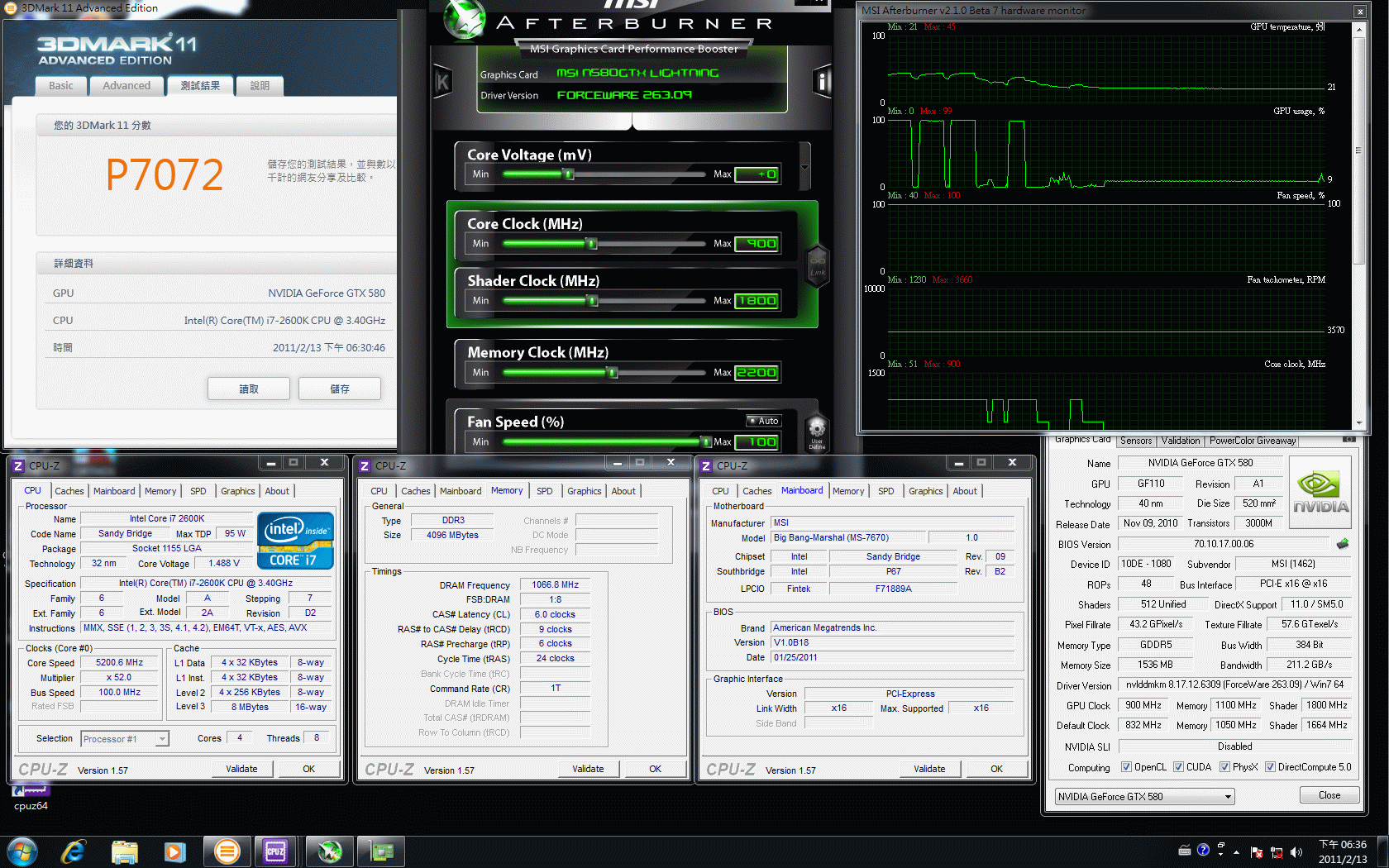
Task: Click the GPU-Z camera screenshot icon
Action: 1348,439
